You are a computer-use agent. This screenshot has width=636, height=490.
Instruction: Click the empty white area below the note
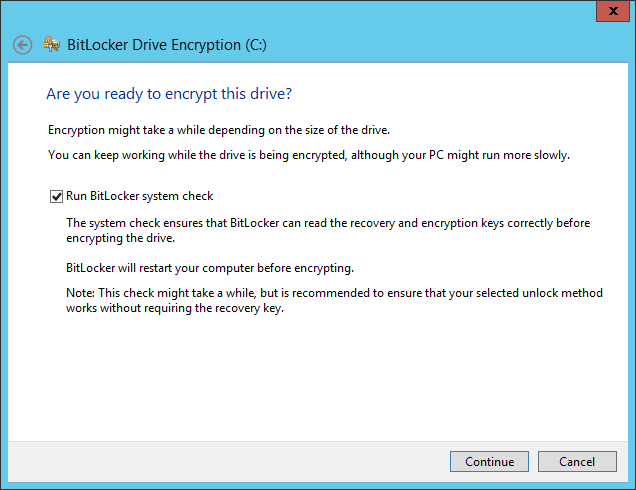coord(318,377)
